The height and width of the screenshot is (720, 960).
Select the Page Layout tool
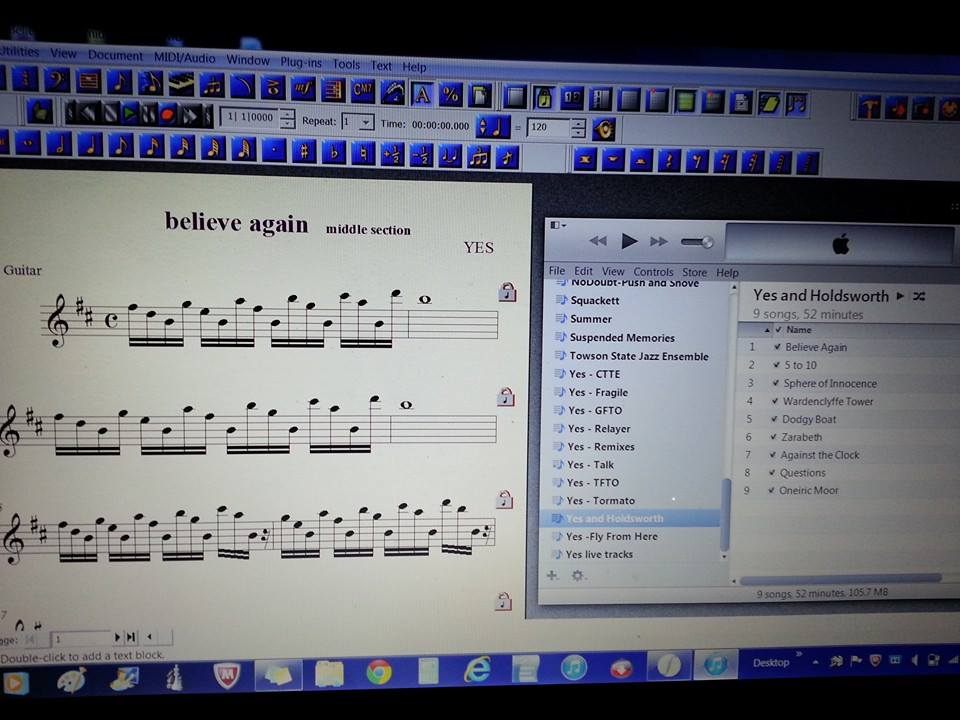(x=480, y=96)
